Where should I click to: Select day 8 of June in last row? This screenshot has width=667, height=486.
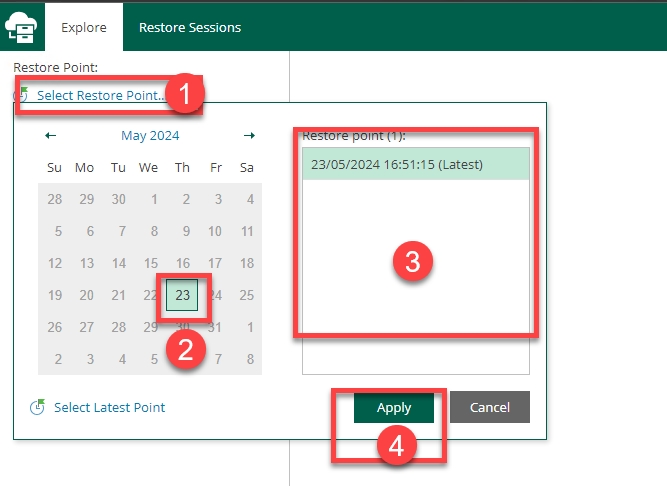point(246,359)
